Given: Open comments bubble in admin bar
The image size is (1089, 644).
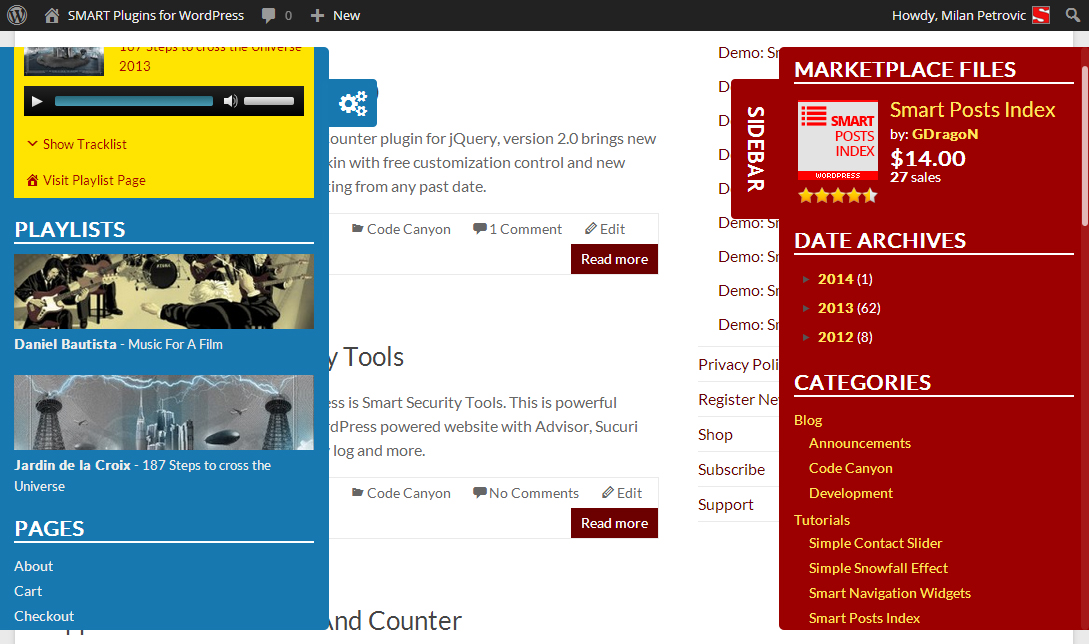Looking at the screenshot, I should point(269,15).
